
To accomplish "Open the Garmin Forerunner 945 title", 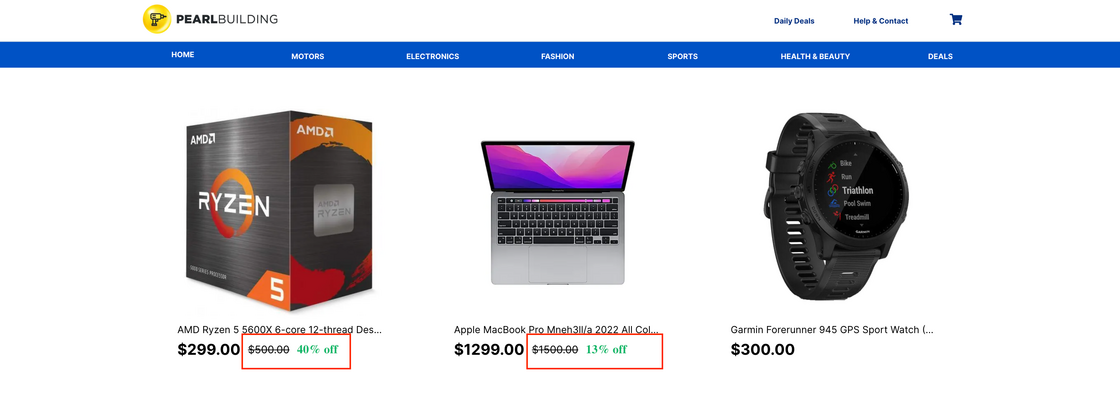I will [x=832, y=329].
